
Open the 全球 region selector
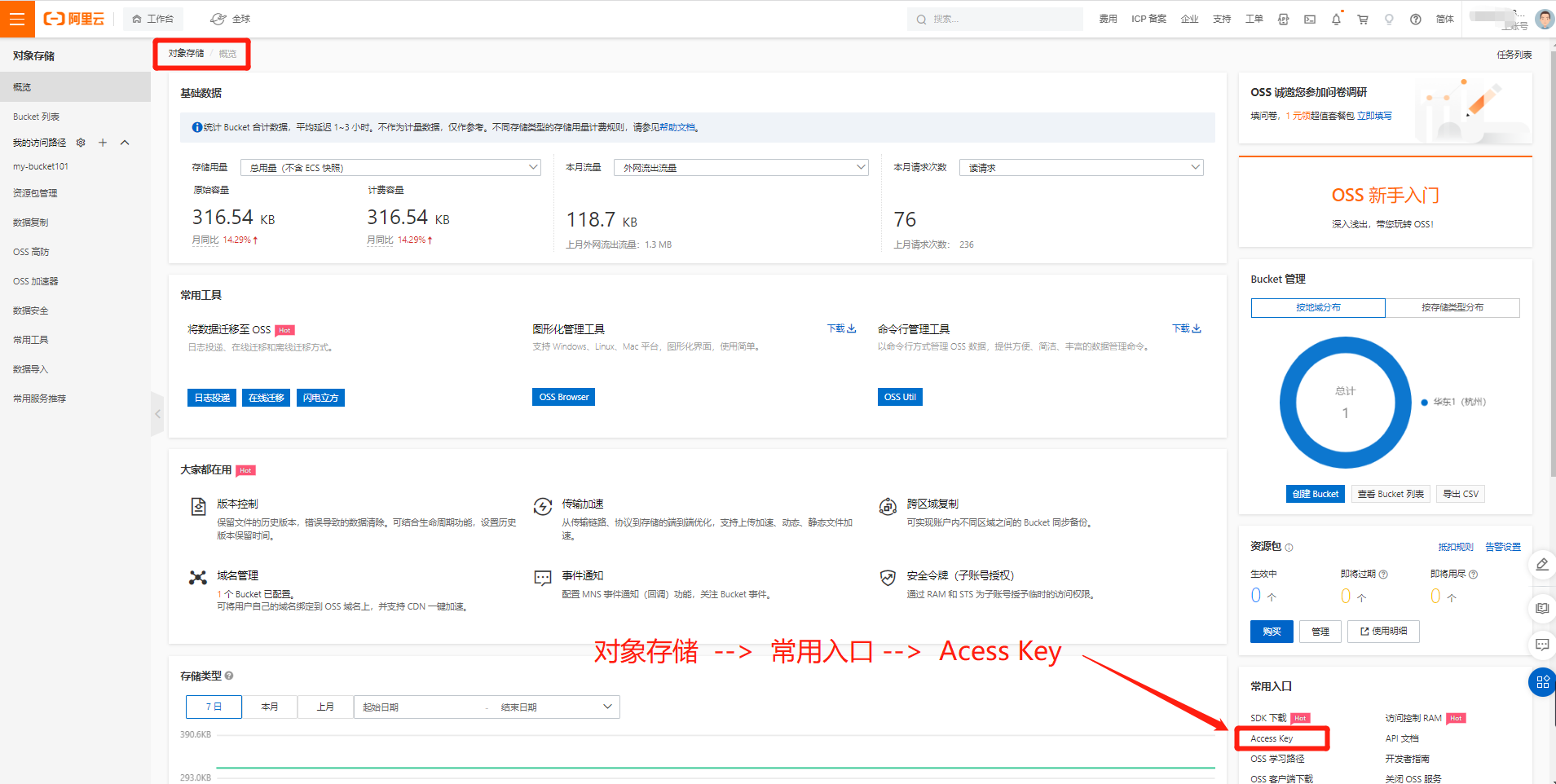tap(231, 19)
